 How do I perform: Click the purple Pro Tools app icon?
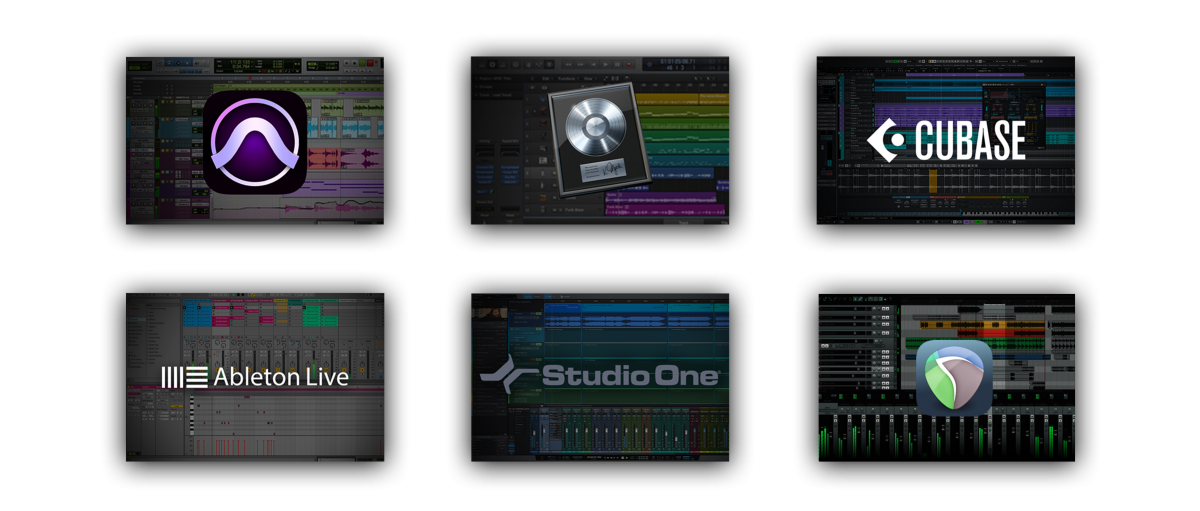click(255, 141)
